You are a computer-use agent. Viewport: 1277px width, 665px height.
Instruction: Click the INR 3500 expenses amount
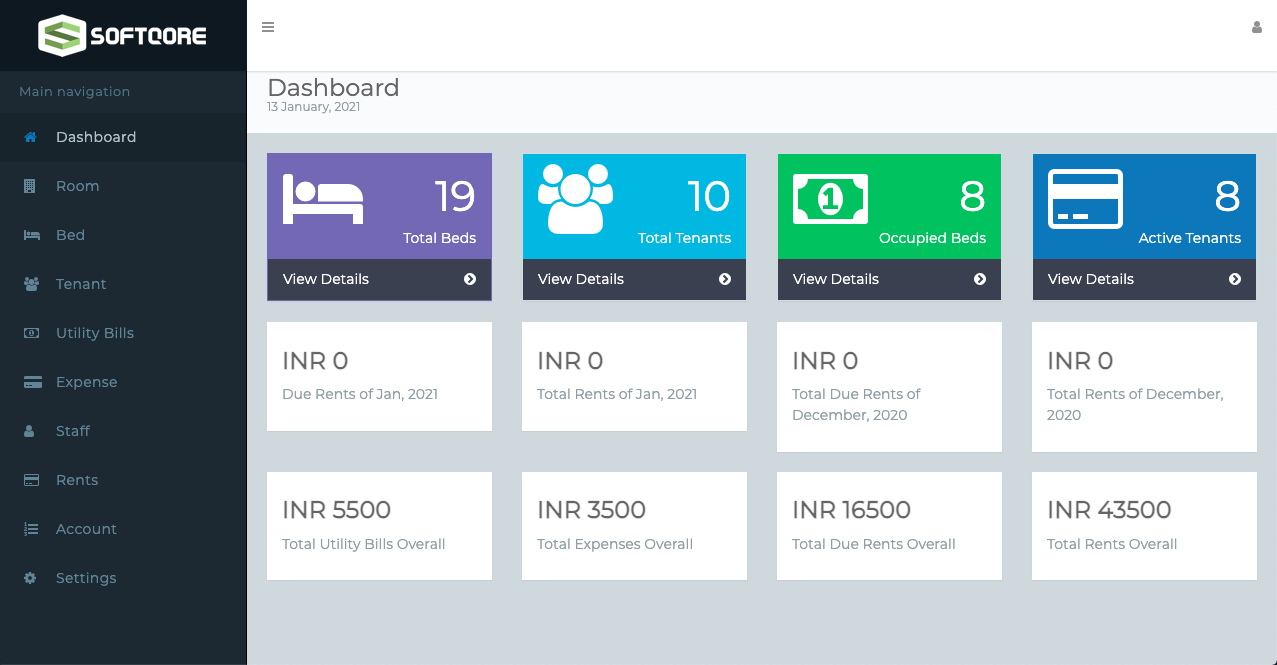[591, 510]
